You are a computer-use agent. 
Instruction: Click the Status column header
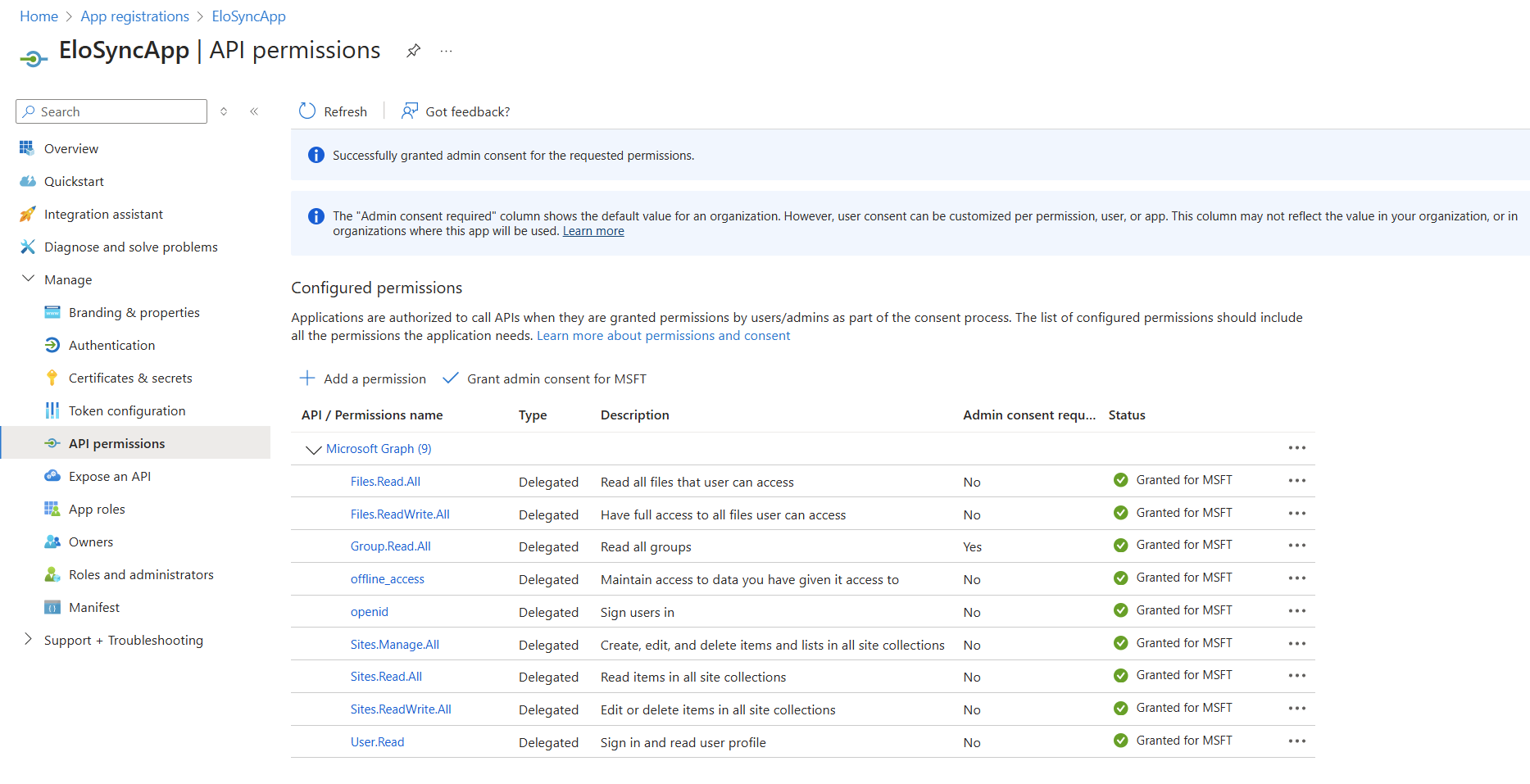[1127, 415]
